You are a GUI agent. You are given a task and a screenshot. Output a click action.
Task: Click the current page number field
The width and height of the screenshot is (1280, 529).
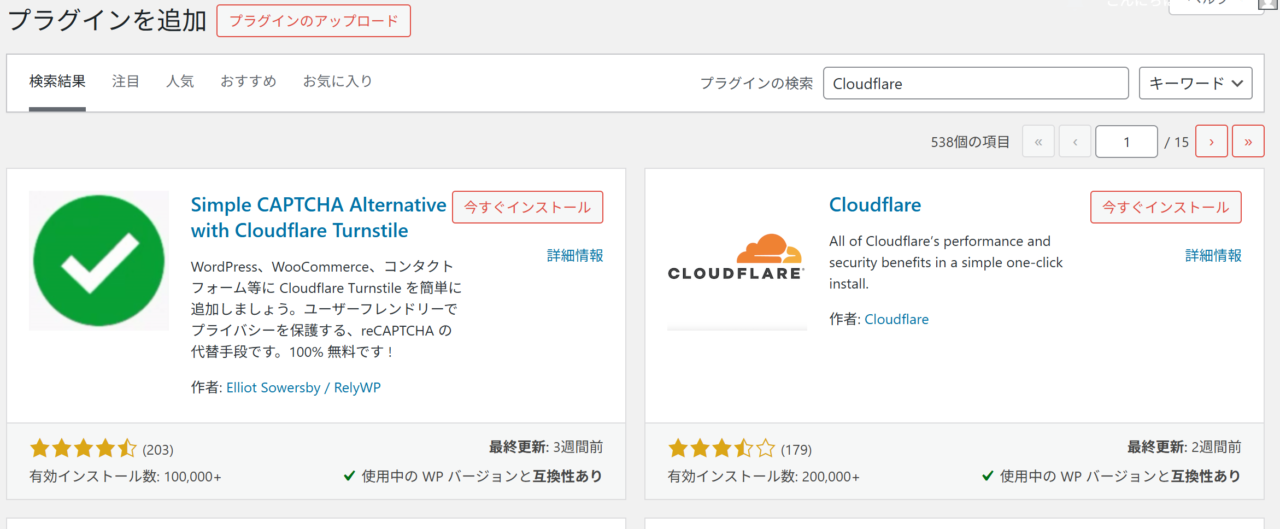tap(1126, 142)
